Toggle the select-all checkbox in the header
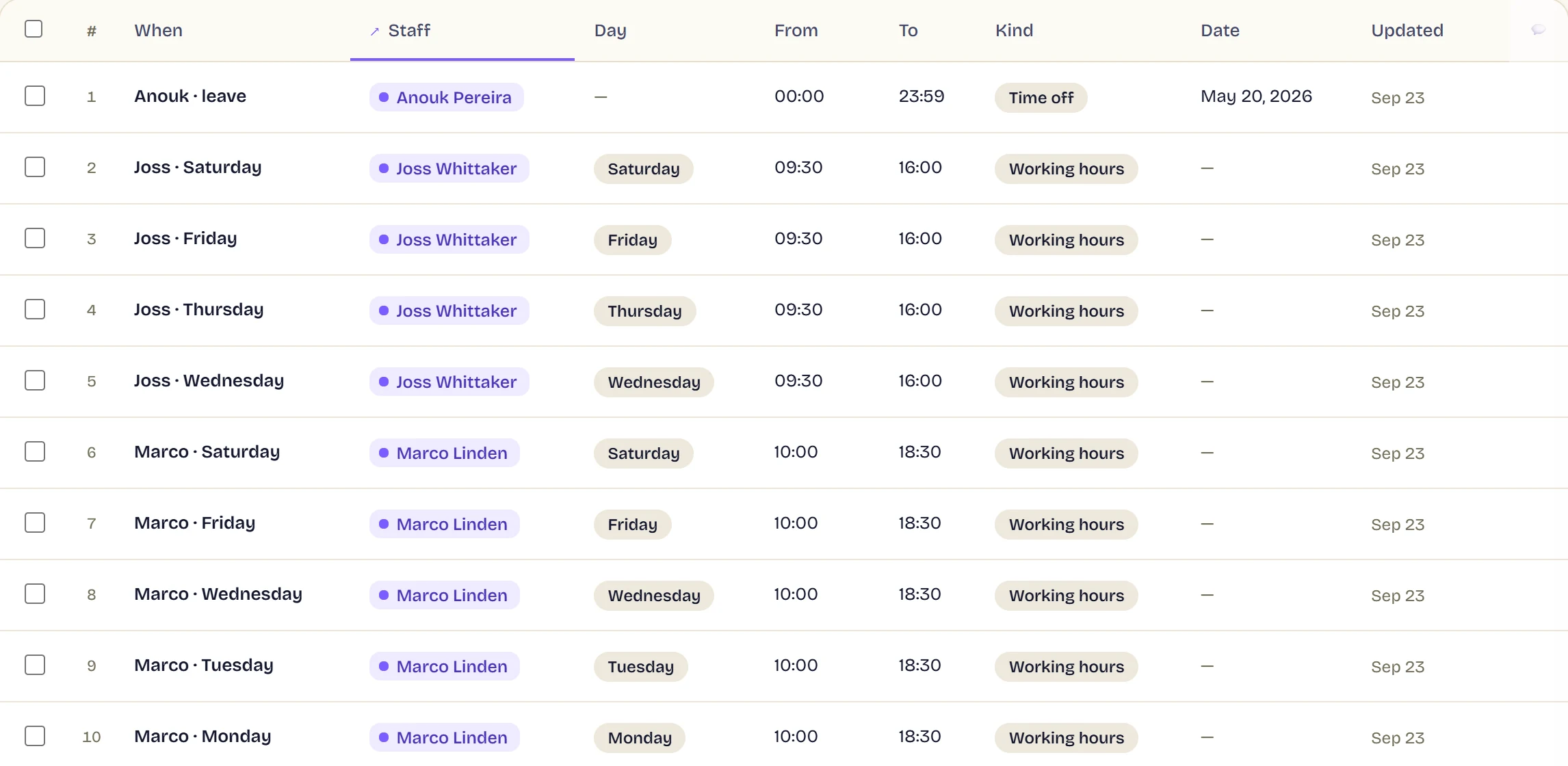Image resolution: width=1568 pixels, height=766 pixels. tap(34, 29)
